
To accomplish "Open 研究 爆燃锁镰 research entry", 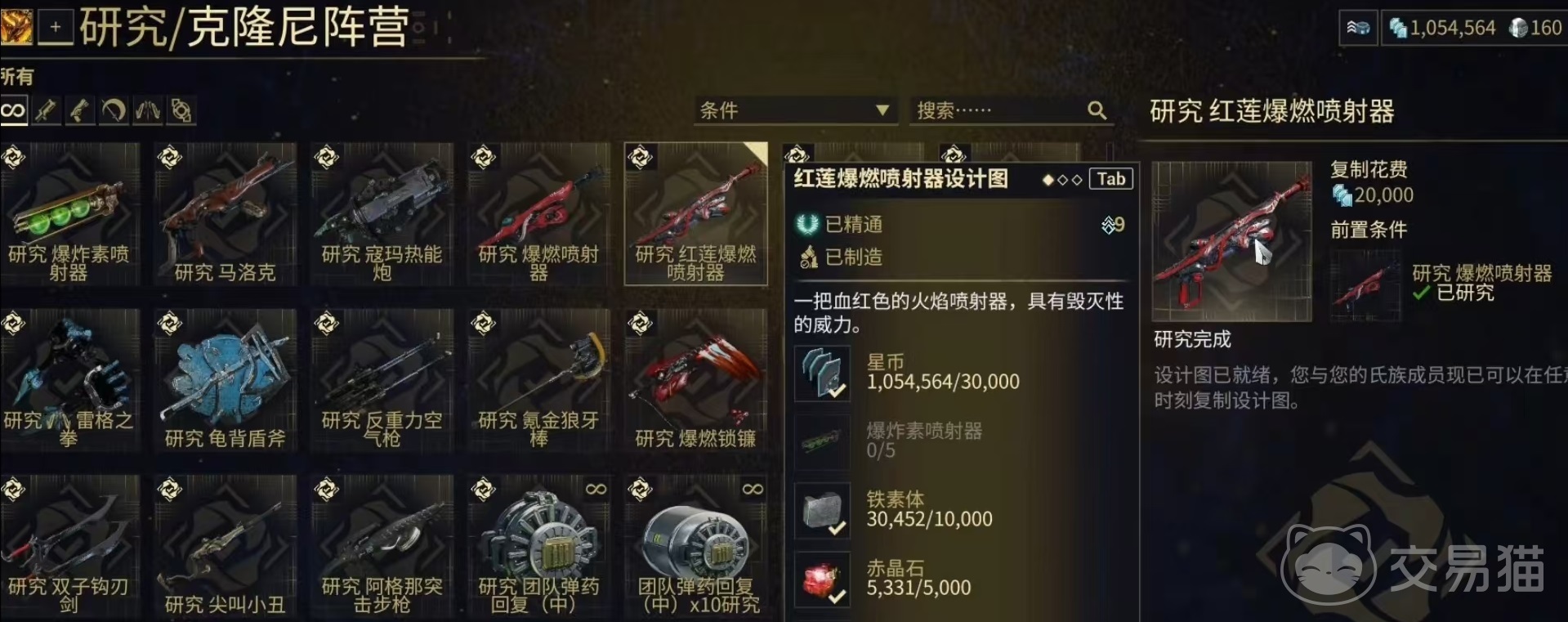I will [695, 380].
